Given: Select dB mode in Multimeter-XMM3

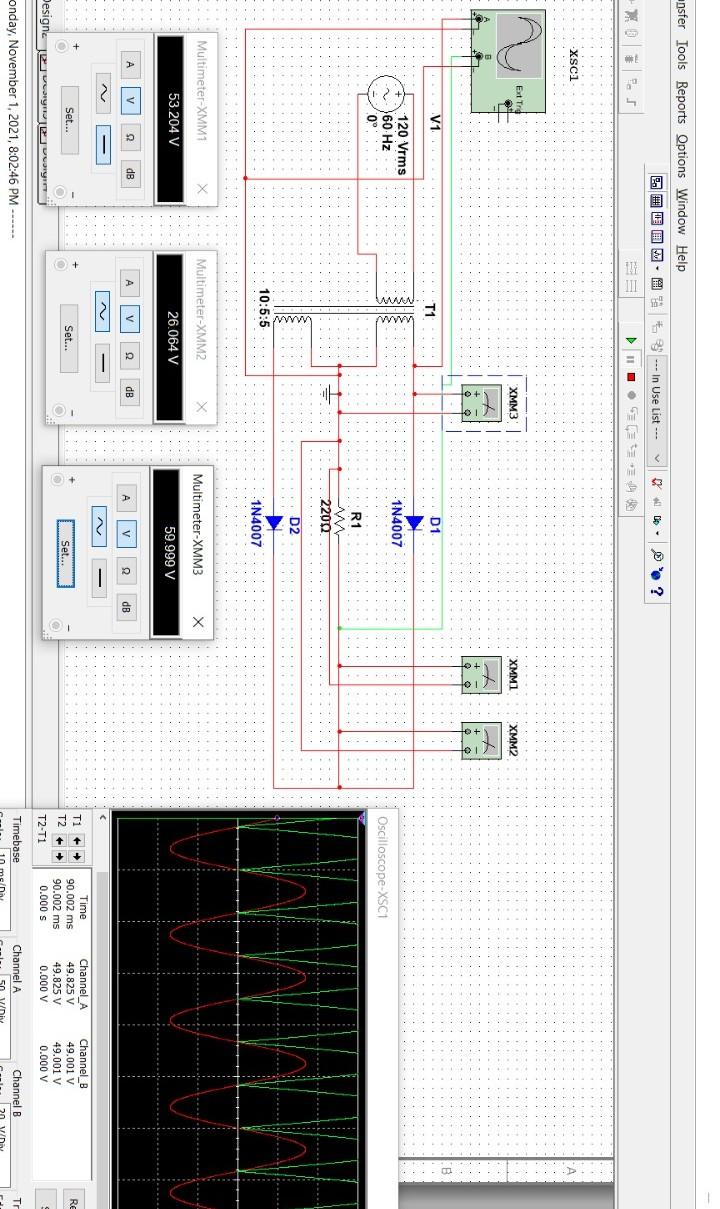Looking at the screenshot, I should [126, 608].
